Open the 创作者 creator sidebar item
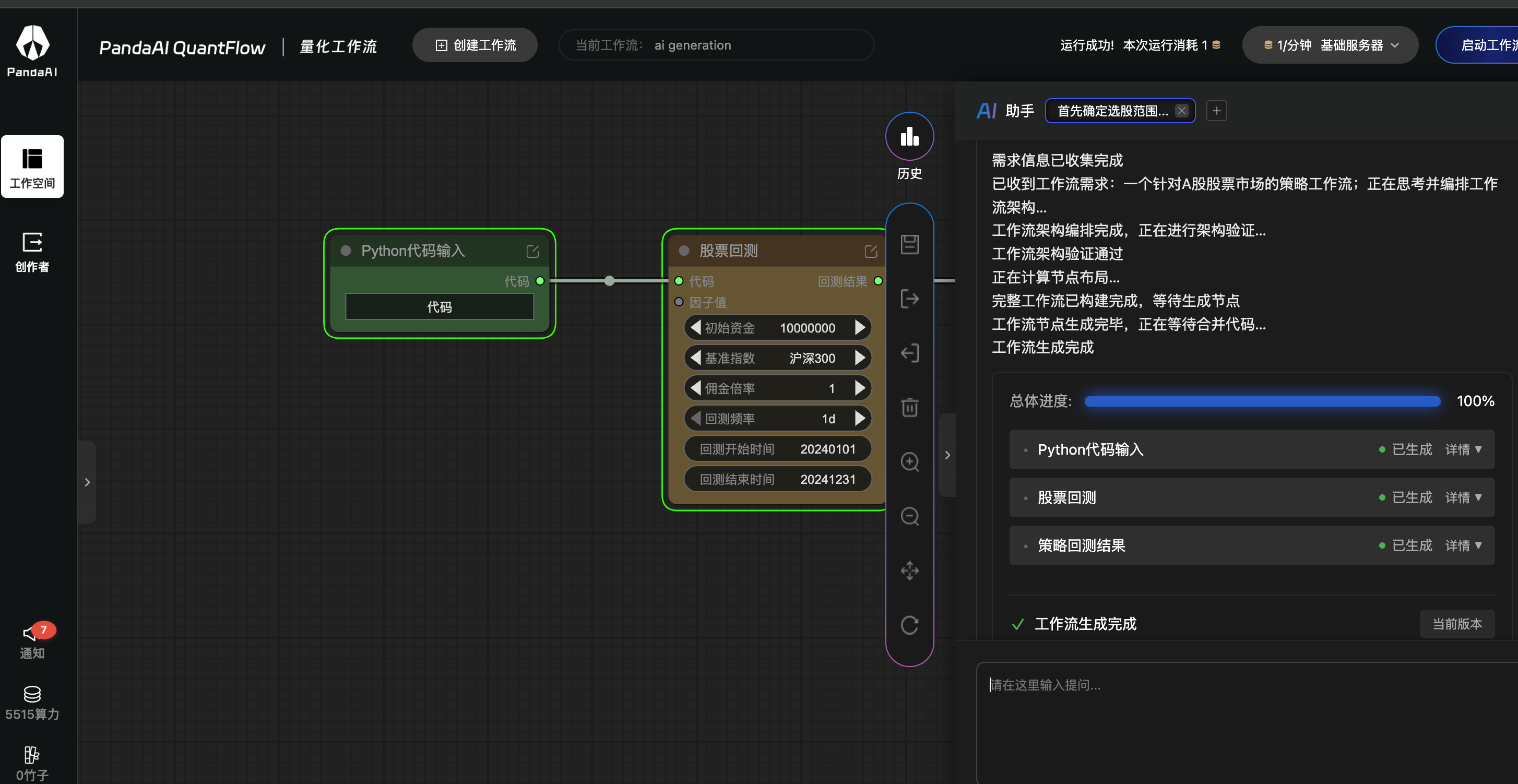This screenshot has width=1518, height=784. [32, 252]
